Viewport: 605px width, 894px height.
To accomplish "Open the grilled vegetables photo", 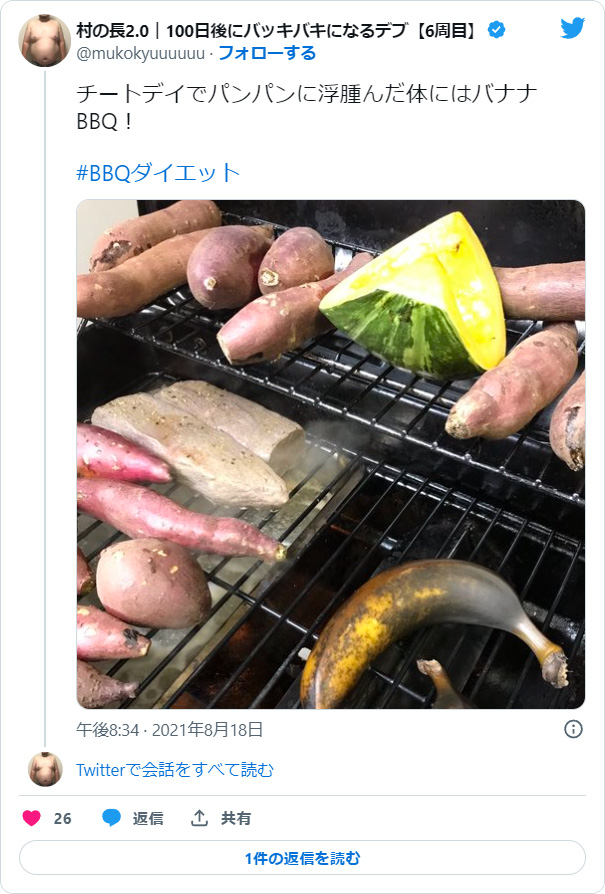I will 331,454.
